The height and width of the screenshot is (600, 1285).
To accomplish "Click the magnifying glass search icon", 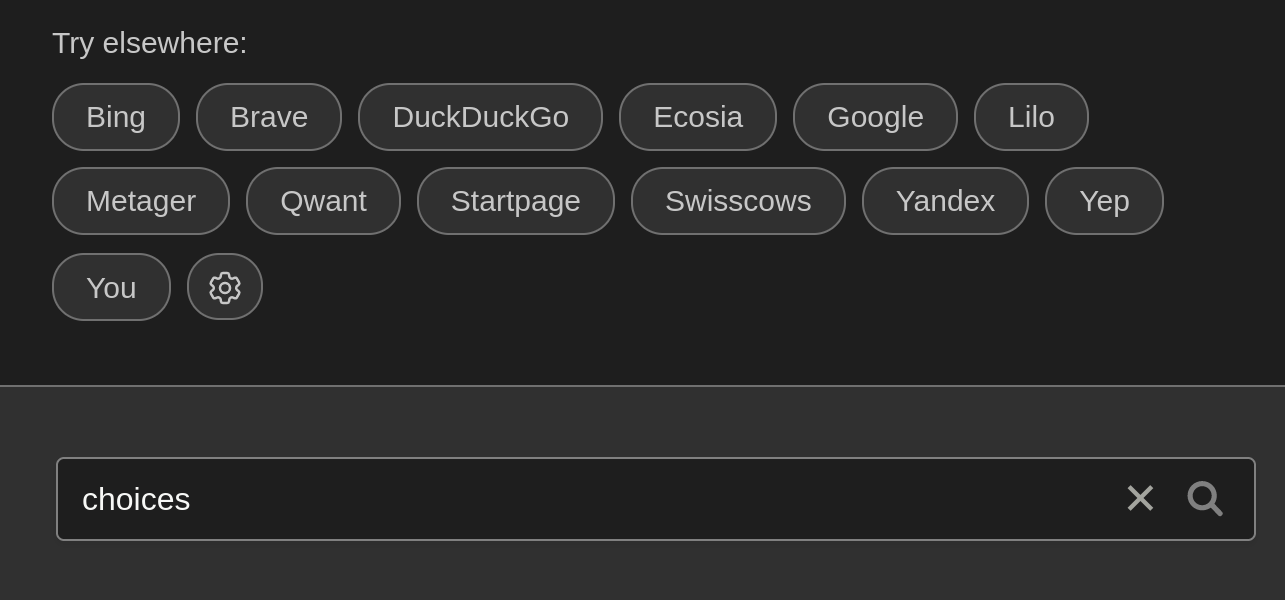I will (1204, 499).
